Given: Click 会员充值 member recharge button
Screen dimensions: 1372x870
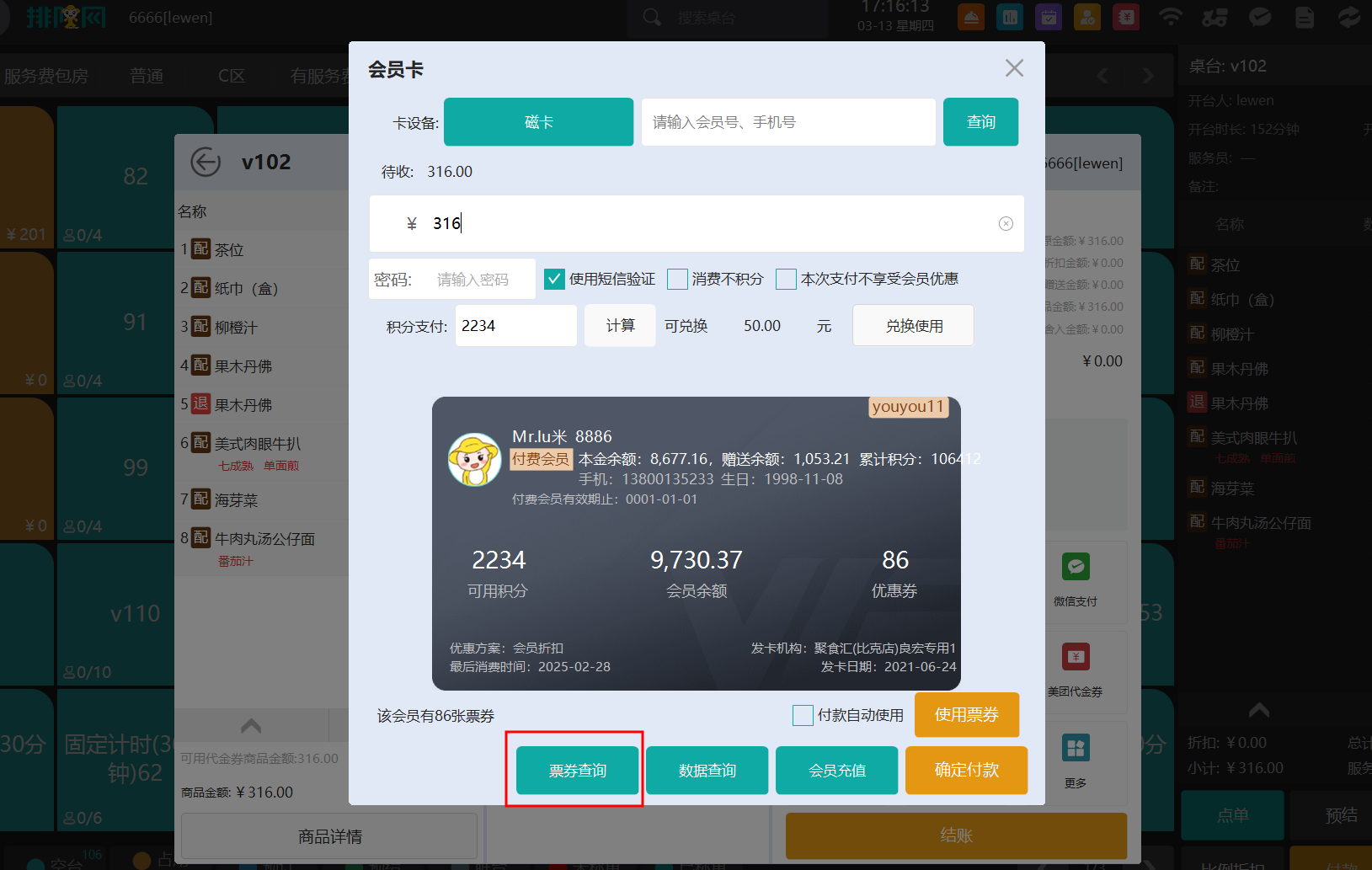Looking at the screenshot, I should click(x=836, y=770).
